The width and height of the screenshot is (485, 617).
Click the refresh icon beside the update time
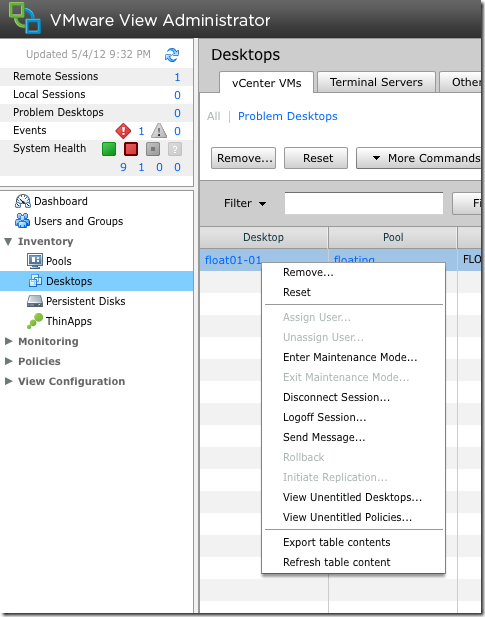[x=172, y=55]
